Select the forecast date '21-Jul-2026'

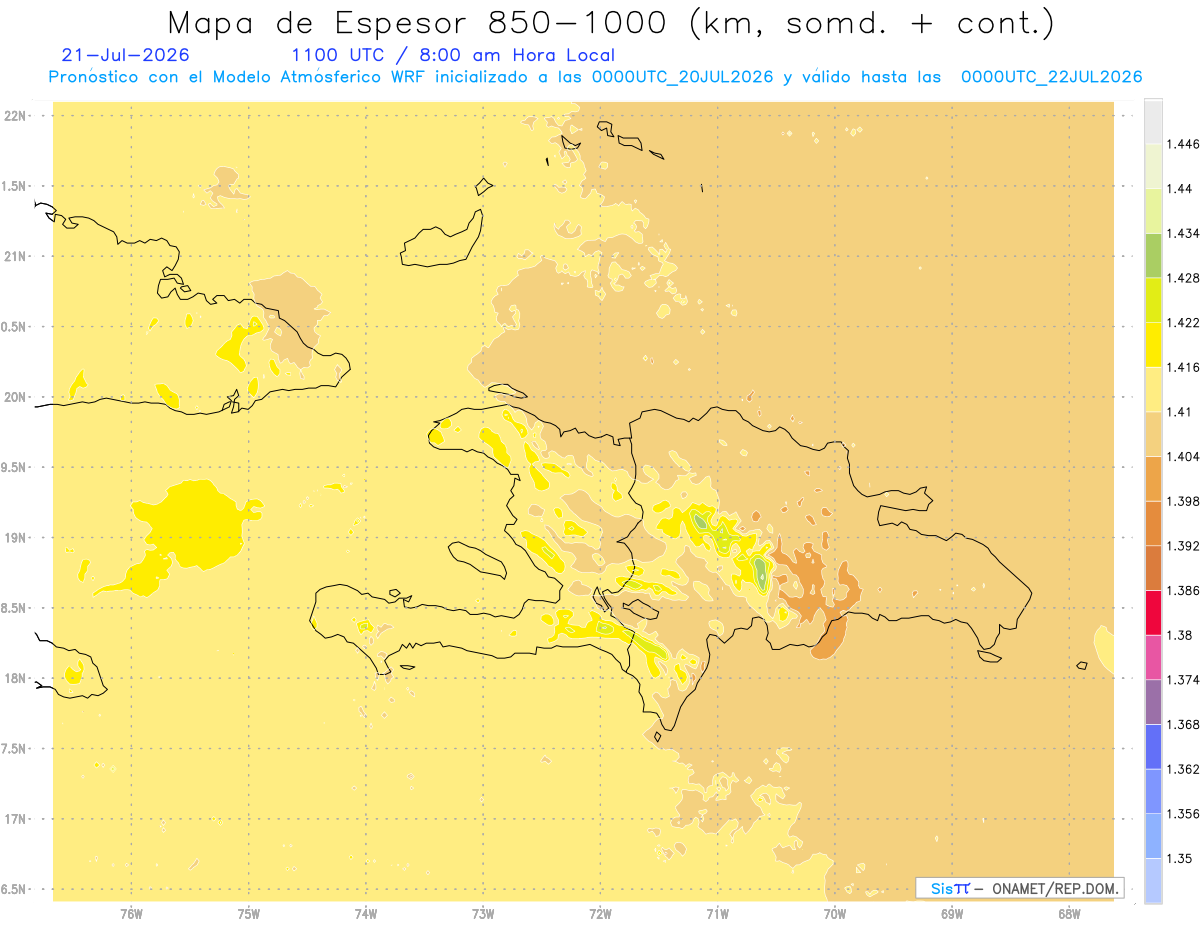(125, 56)
